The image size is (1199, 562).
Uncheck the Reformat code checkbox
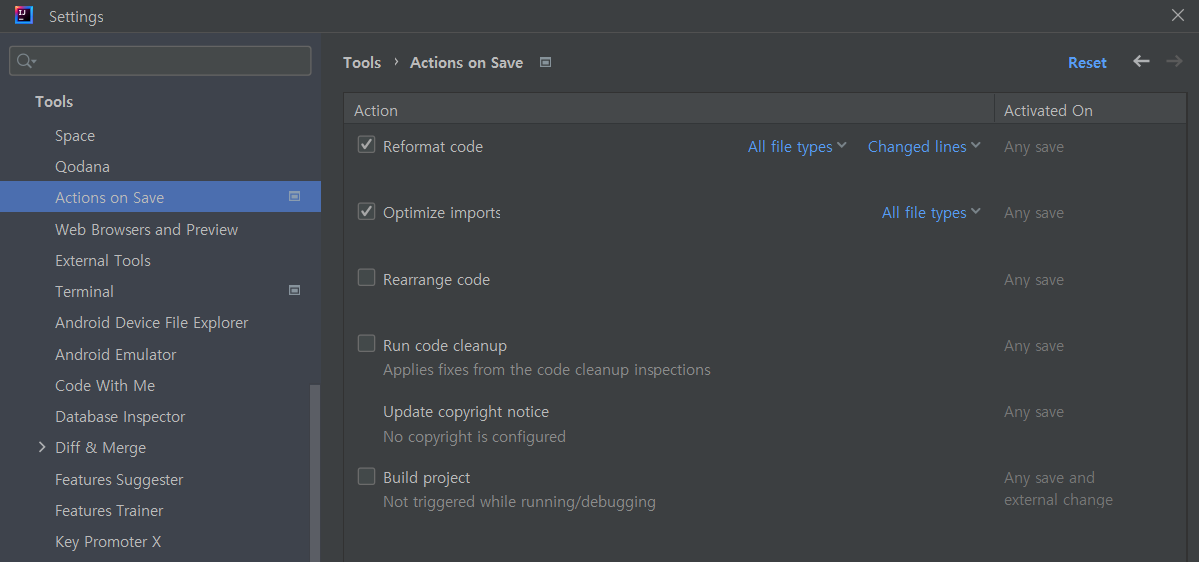(366, 145)
